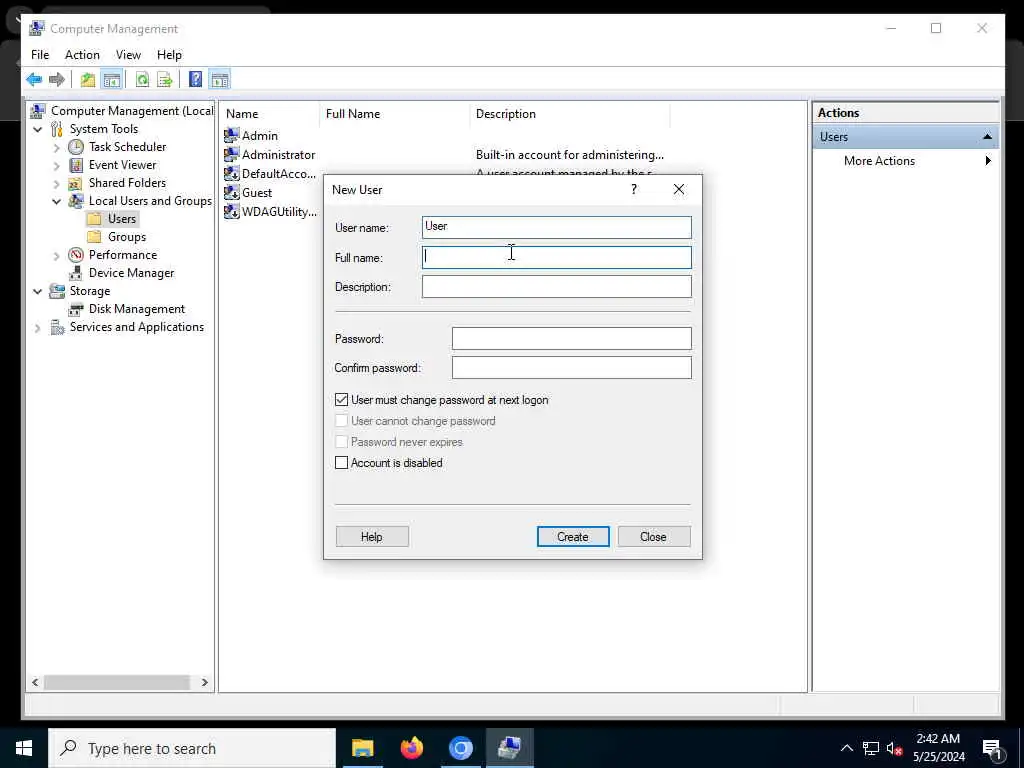Click the Export List toolbar icon
Image resolution: width=1024 pixels, height=768 pixels.
coord(165,80)
